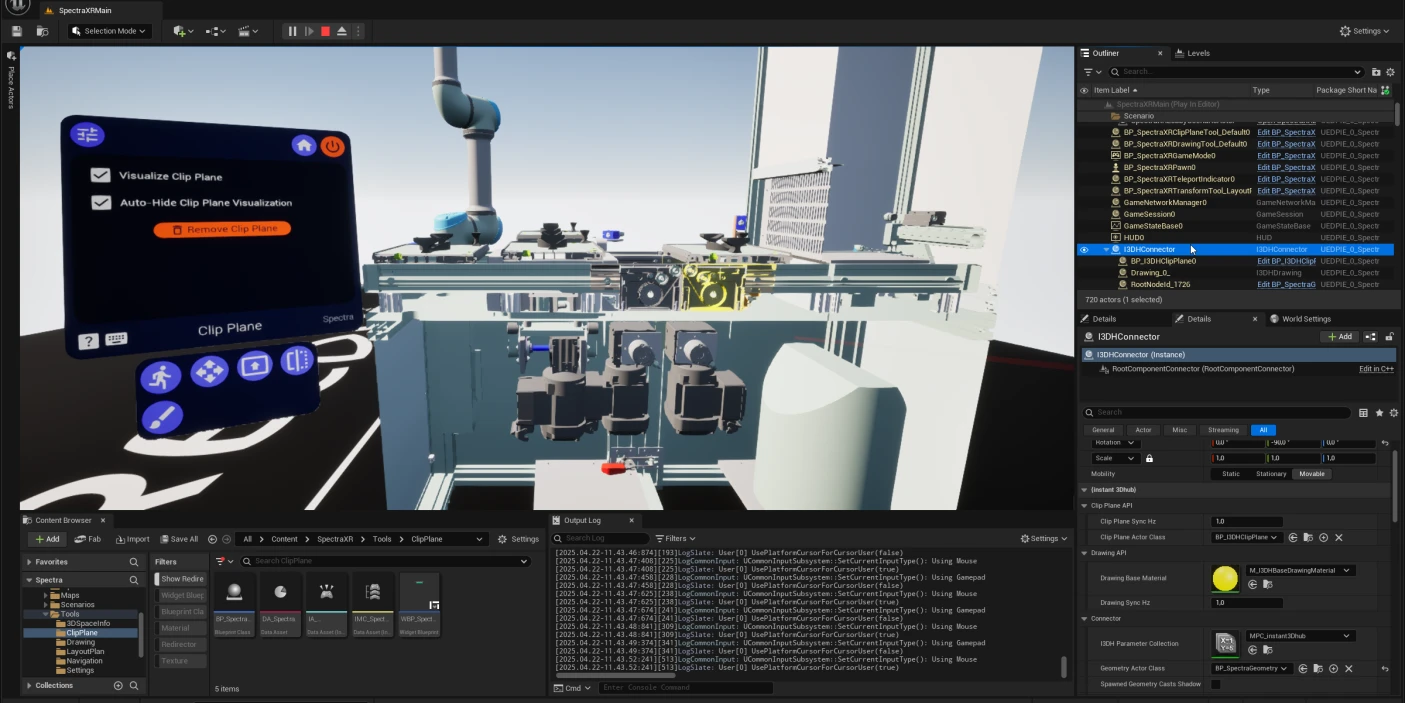
Task: Click the Remove Clip Plane button
Action: [222, 229]
